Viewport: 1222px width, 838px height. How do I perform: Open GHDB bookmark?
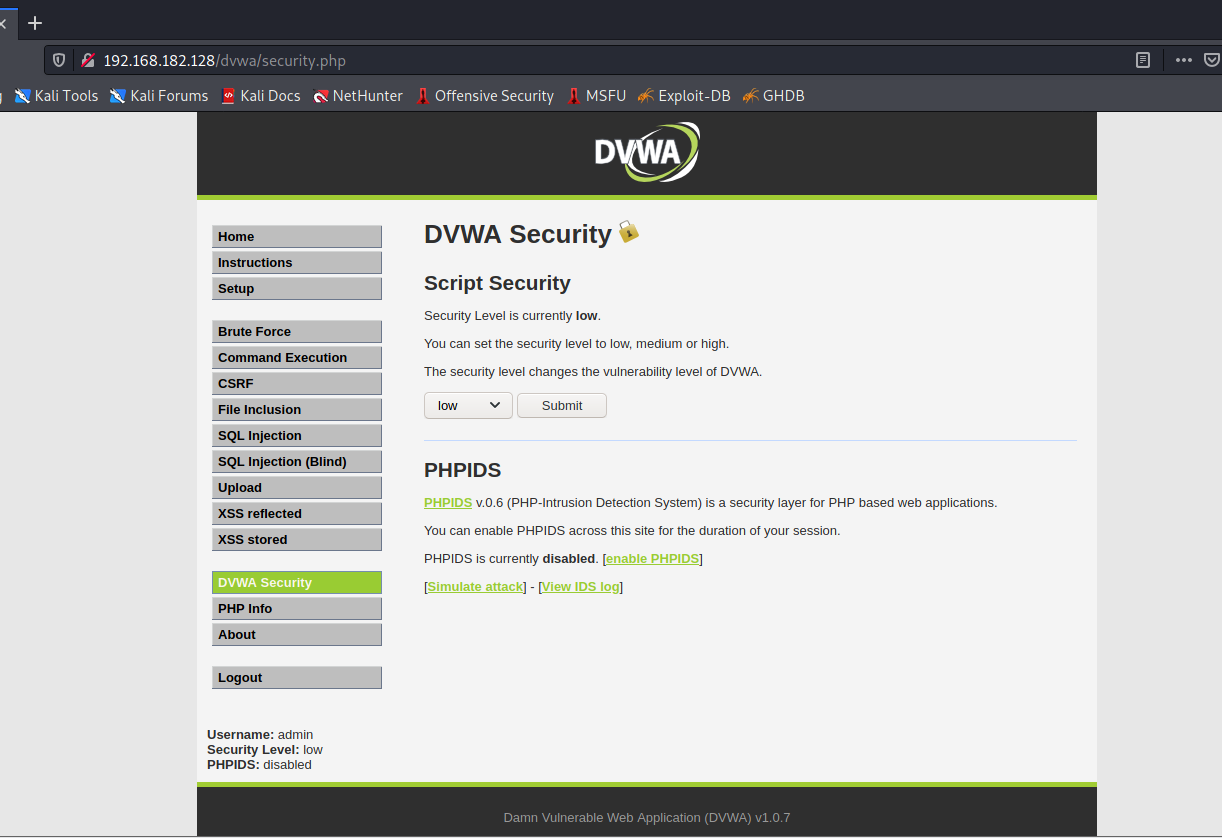tap(773, 96)
